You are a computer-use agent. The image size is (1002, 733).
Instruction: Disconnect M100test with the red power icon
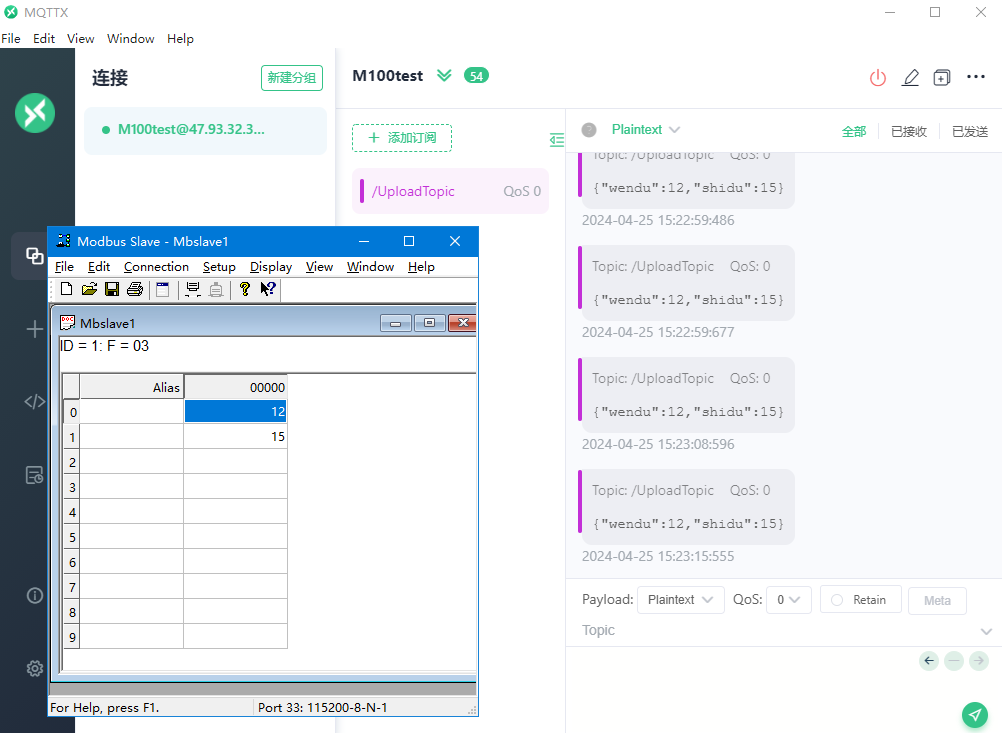tap(878, 78)
